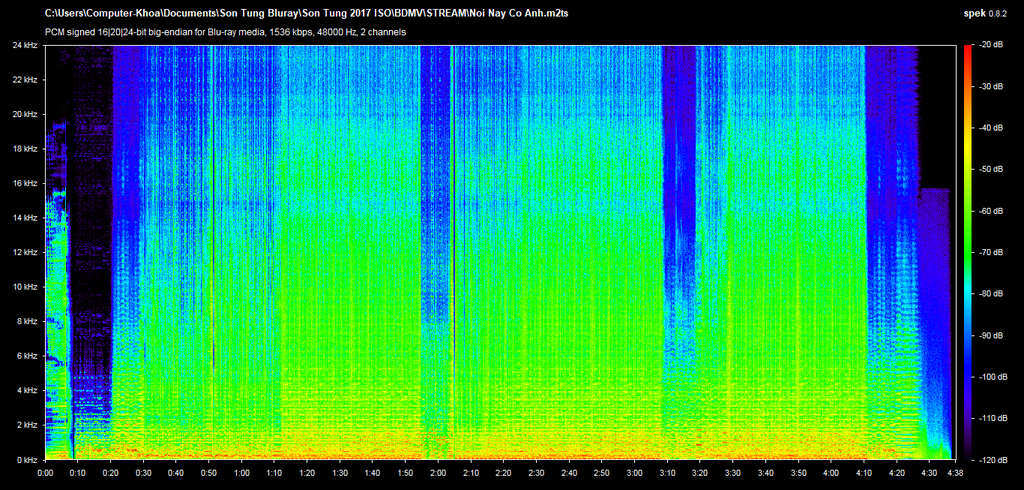This screenshot has width=1024, height=490.
Task: Select the -30 dB scale label
Action: 990,87
